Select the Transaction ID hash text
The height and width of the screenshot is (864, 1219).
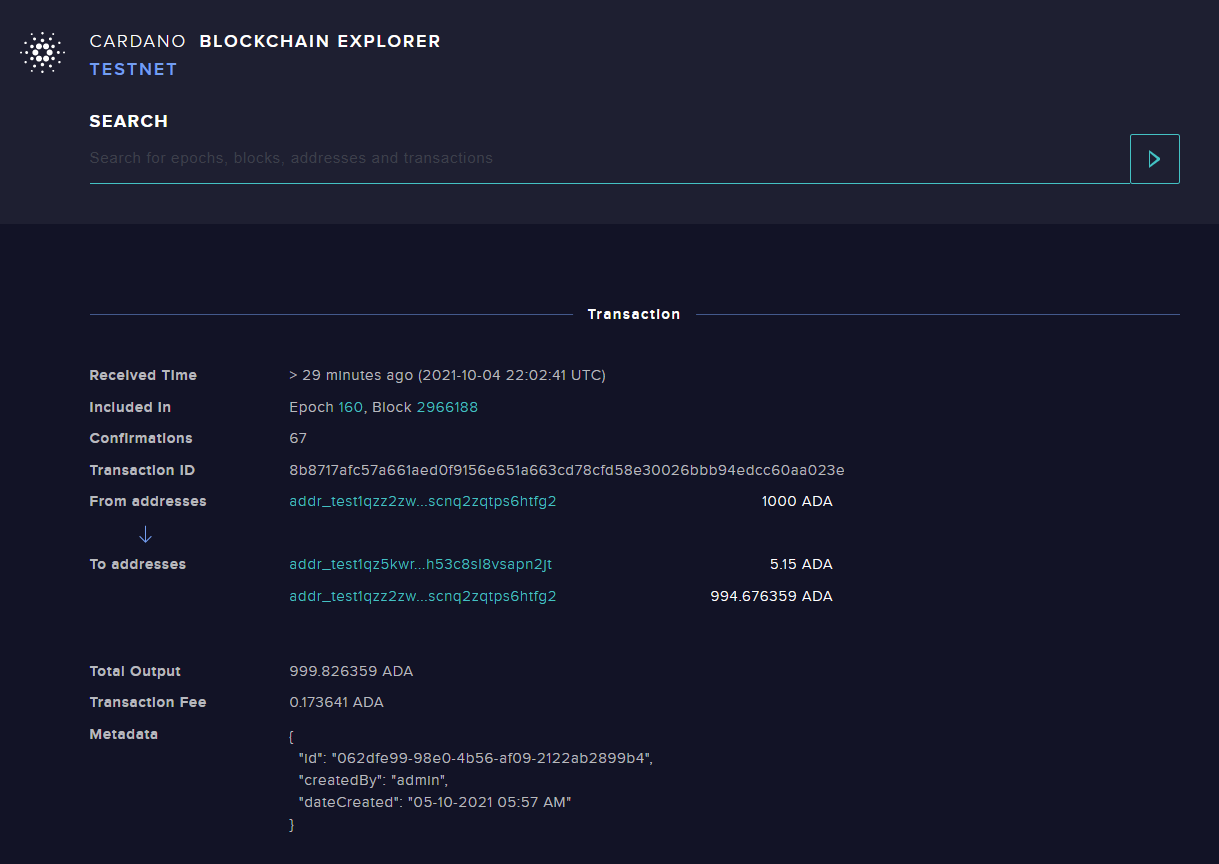tap(567, 470)
